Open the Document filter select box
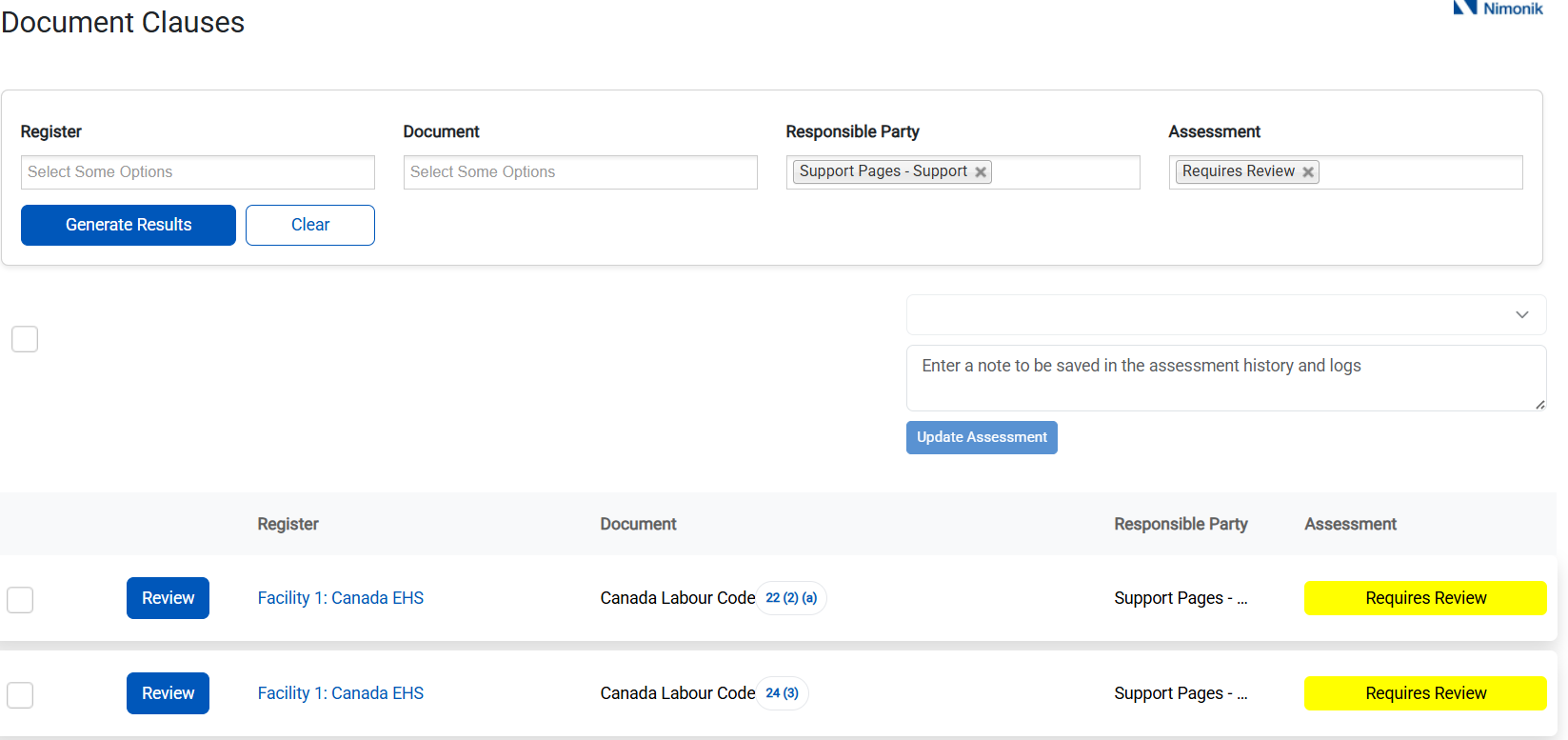Image resolution: width=1568 pixels, height=740 pixels. [x=581, y=172]
